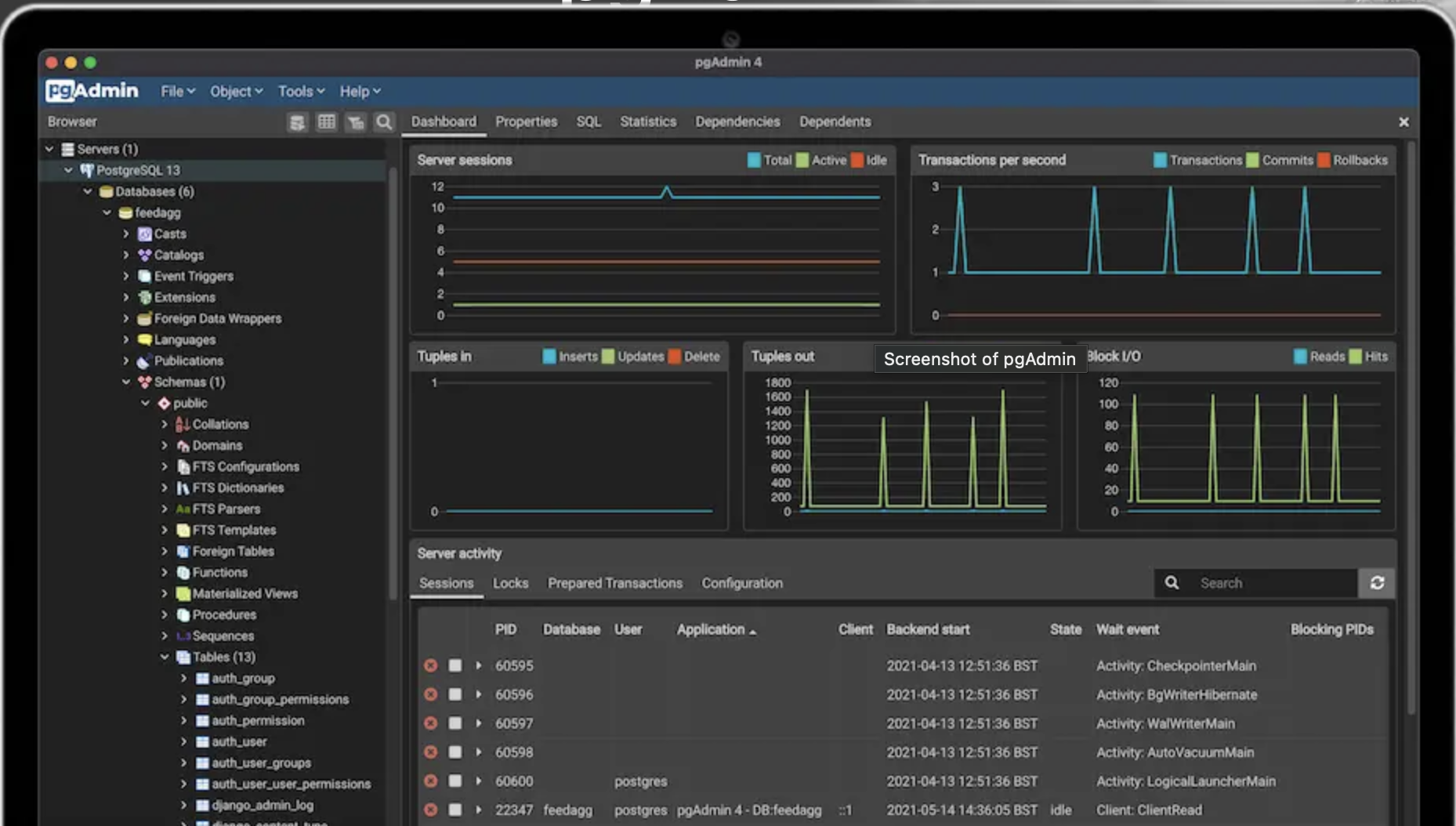This screenshot has height=826, width=1456.
Task: Open the Prepared Transactions view
Action: click(614, 583)
